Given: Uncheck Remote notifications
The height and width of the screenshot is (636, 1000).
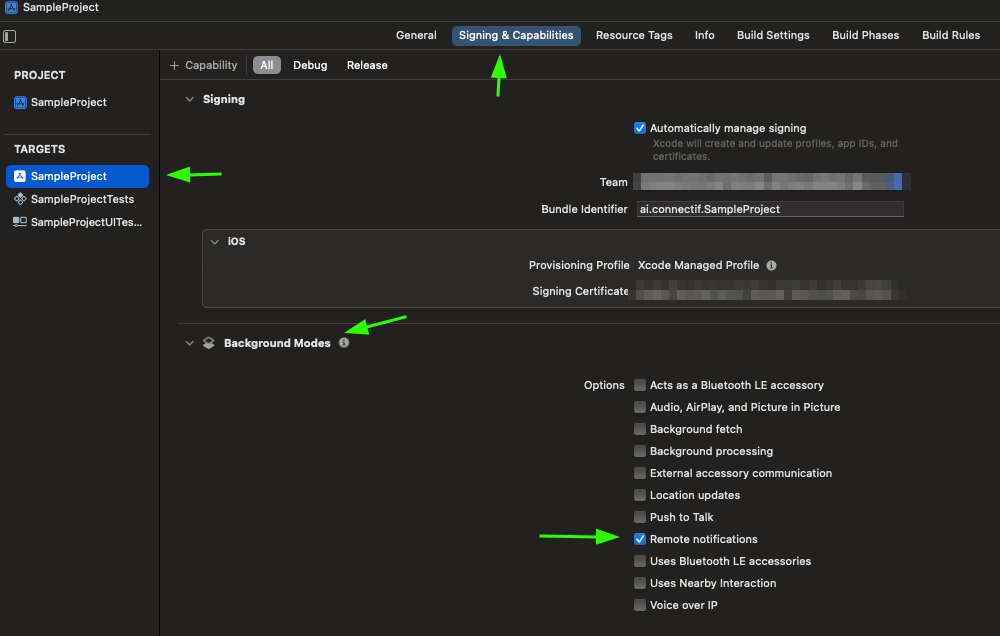Looking at the screenshot, I should pyautogui.click(x=640, y=539).
